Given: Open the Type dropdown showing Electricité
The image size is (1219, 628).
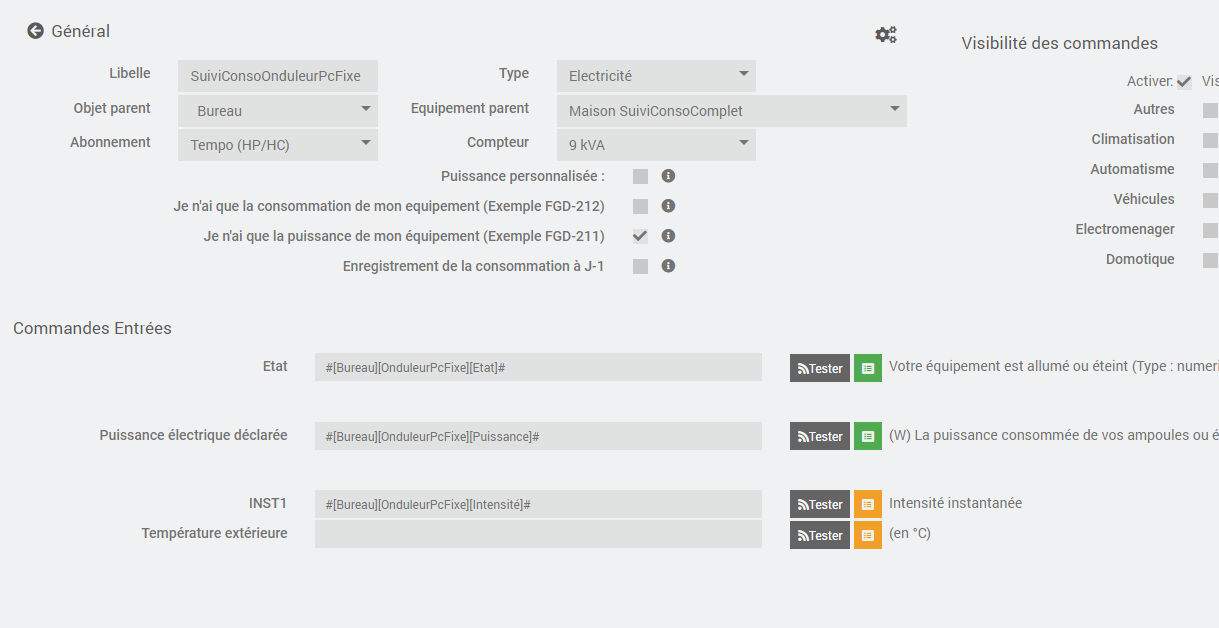Looking at the screenshot, I should pyautogui.click(x=656, y=76).
